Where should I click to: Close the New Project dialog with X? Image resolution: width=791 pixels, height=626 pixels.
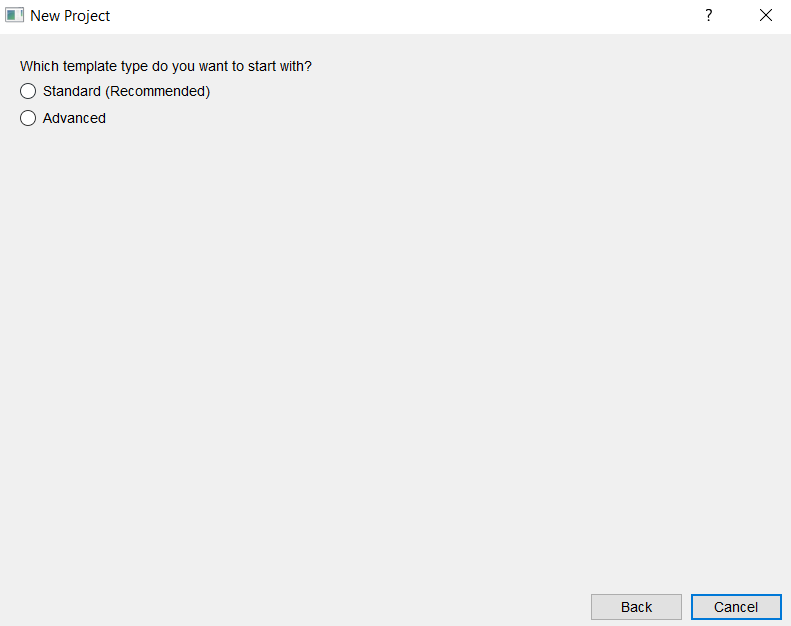766,16
